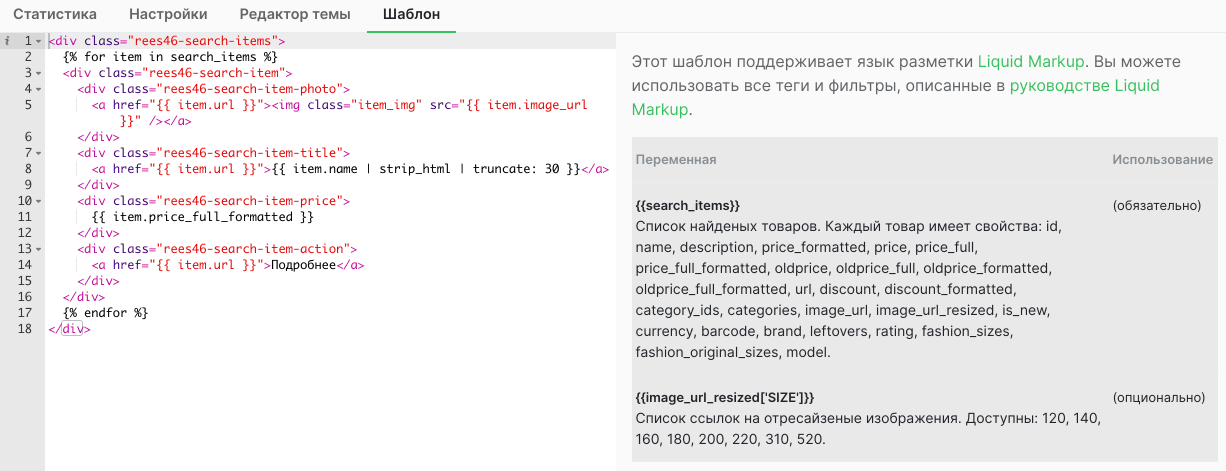Collapse the rees46-search-item-photo block at line 4

tap(38, 89)
